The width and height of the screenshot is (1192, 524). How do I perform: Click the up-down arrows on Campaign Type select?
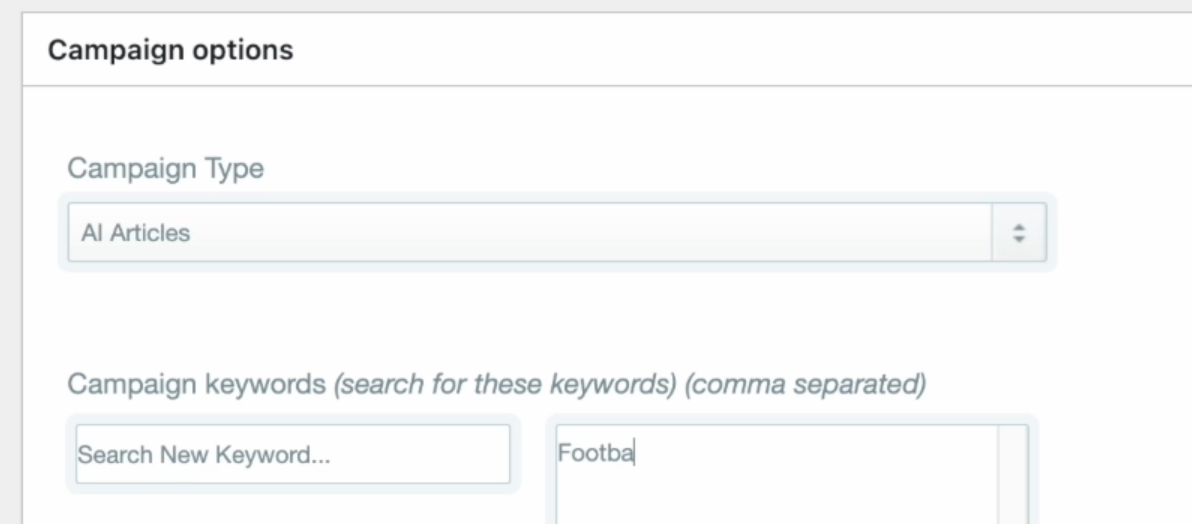(x=1019, y=233)
